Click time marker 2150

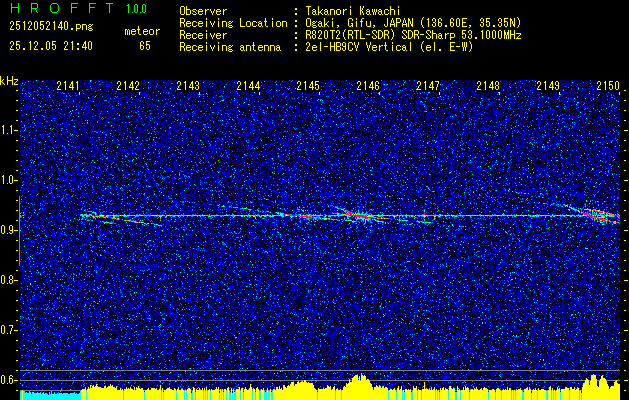608,85
